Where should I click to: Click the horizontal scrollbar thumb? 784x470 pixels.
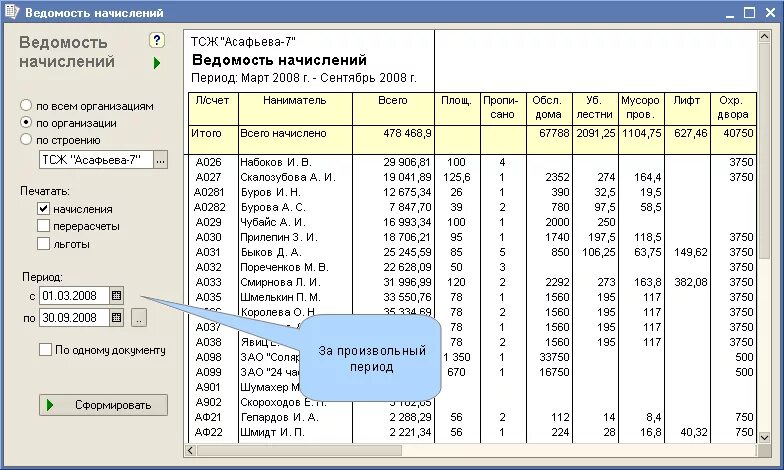(x=299, y=450)
